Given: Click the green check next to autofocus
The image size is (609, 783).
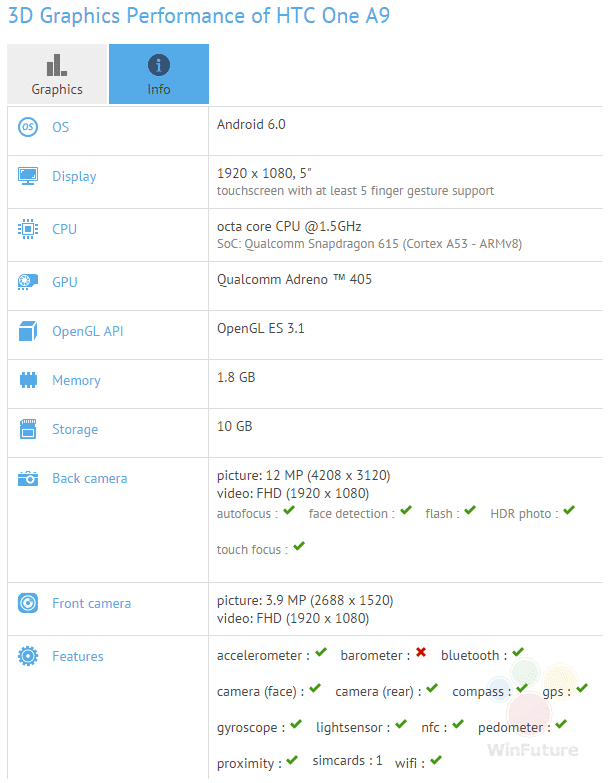Looking at the screenshot, I should pos(289,510).
